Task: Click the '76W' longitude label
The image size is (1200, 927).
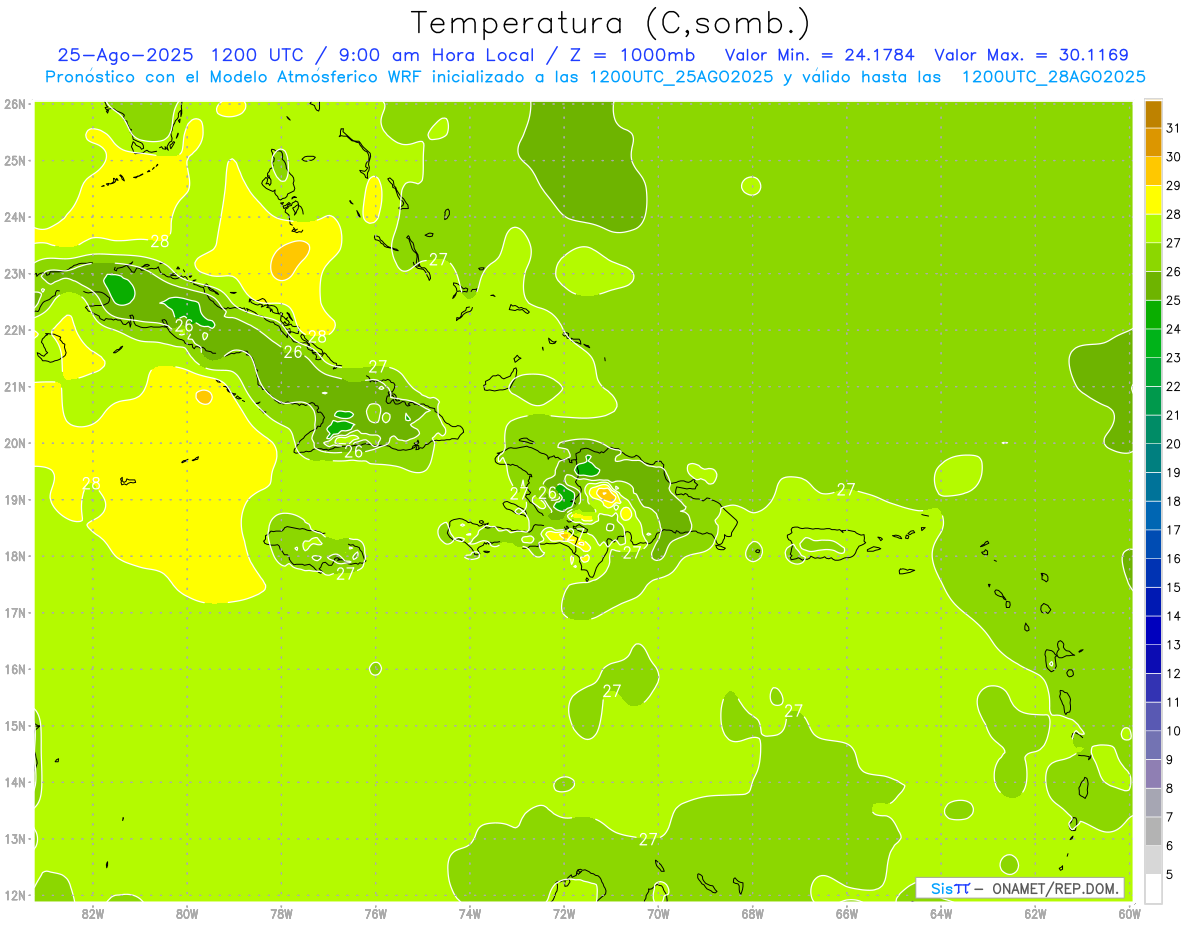Action: [x=375, y=913]
